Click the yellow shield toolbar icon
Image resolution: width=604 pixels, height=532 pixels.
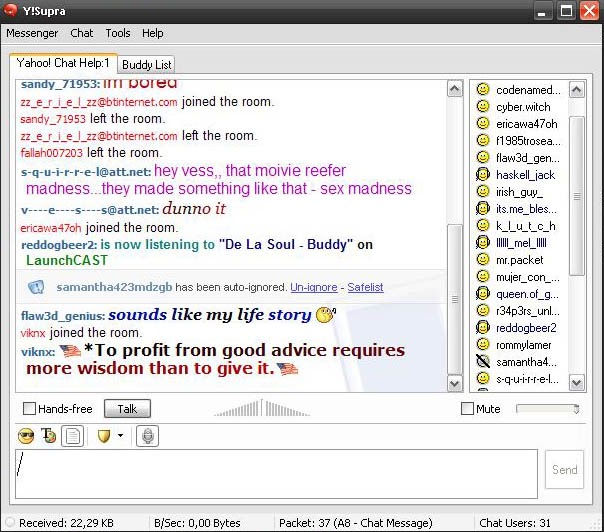pos(104,436)
